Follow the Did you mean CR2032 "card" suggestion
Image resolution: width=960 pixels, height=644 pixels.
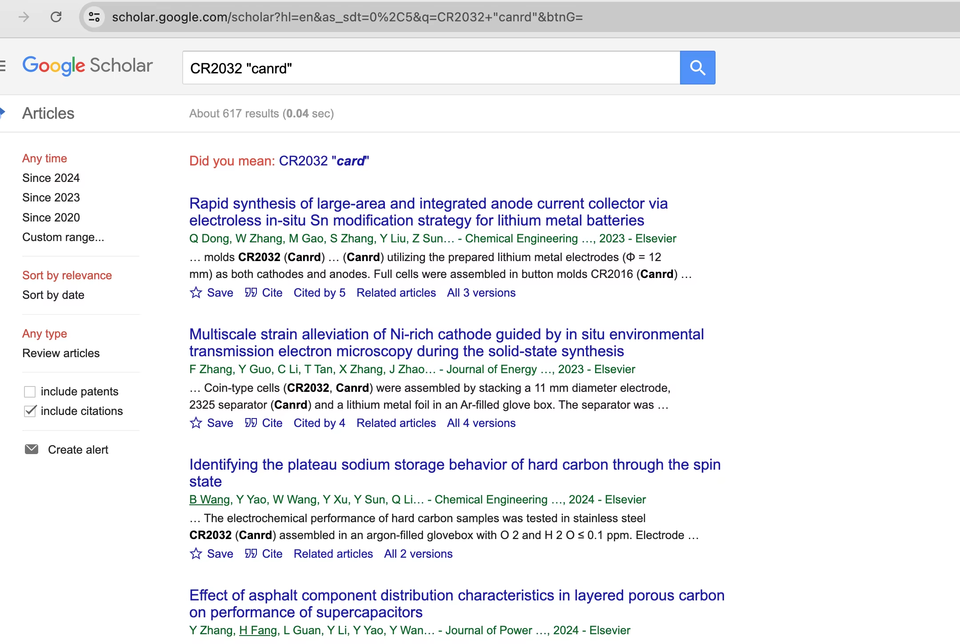coord(324,161)
